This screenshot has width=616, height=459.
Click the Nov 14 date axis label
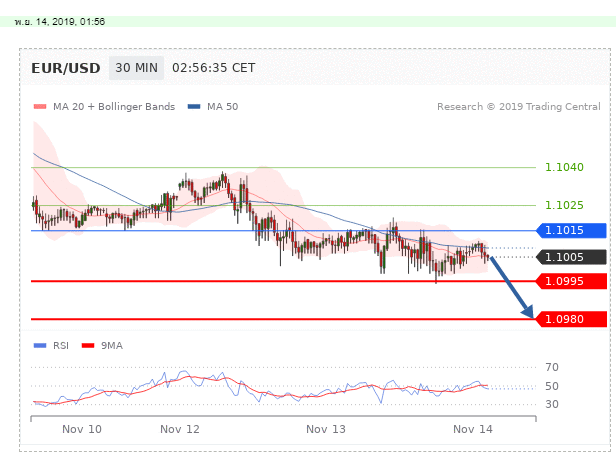(473, 429)
